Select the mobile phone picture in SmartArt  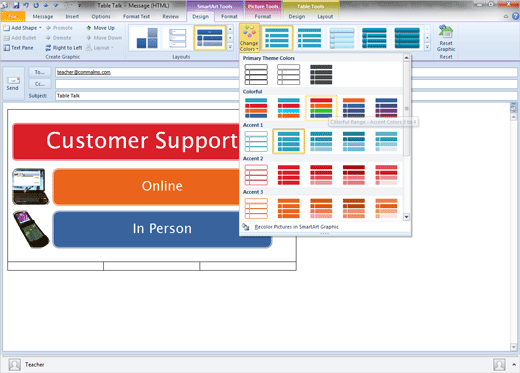(x=31, y=229)
